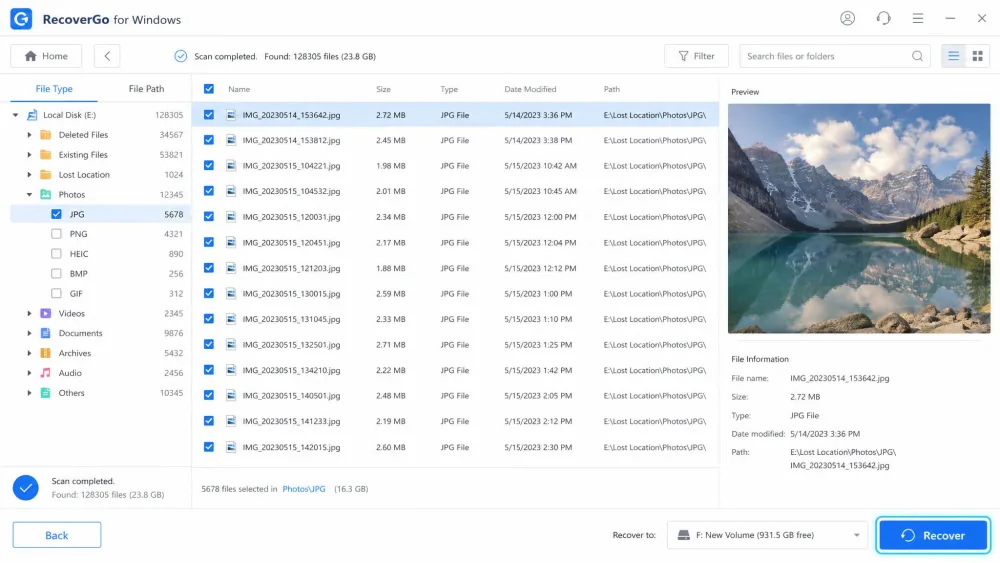Click the search magnifier icon
This screenshot has height=563, width=1000.
click(917, 56)
